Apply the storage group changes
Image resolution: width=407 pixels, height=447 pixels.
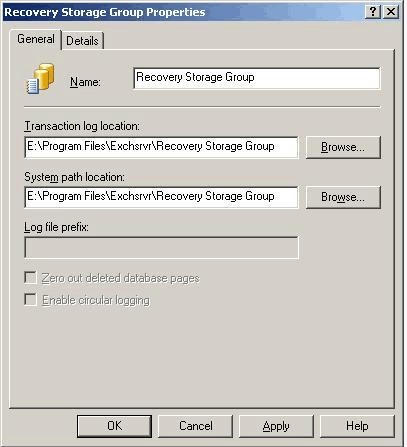point(276,426)
